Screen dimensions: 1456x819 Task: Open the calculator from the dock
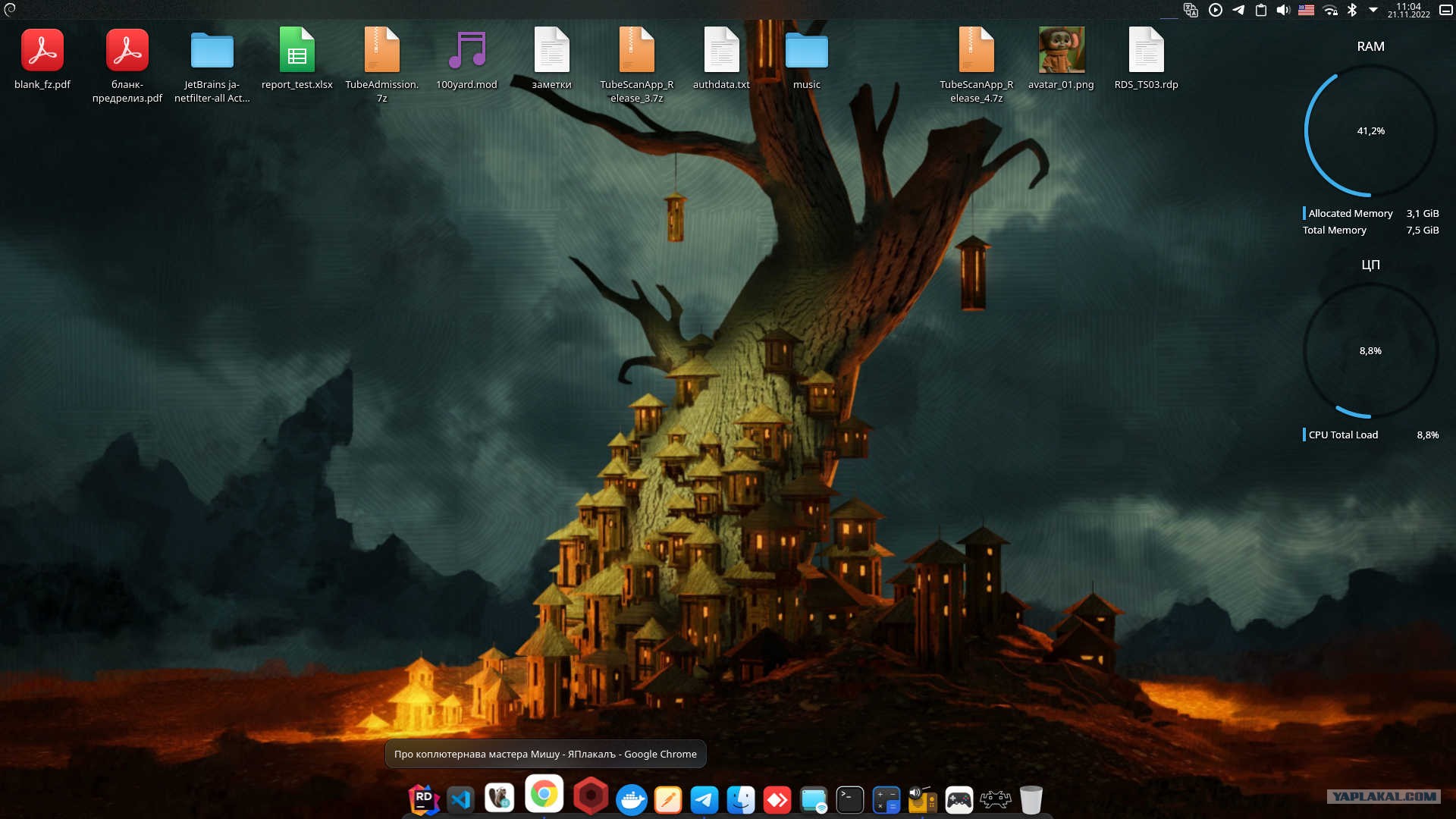click(x=886, y=799)
